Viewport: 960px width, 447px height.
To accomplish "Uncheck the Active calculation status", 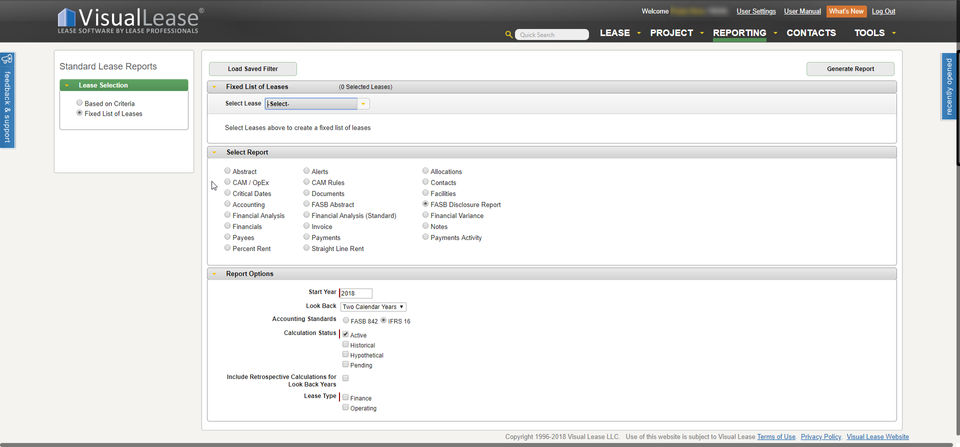I will coord(346,334).
